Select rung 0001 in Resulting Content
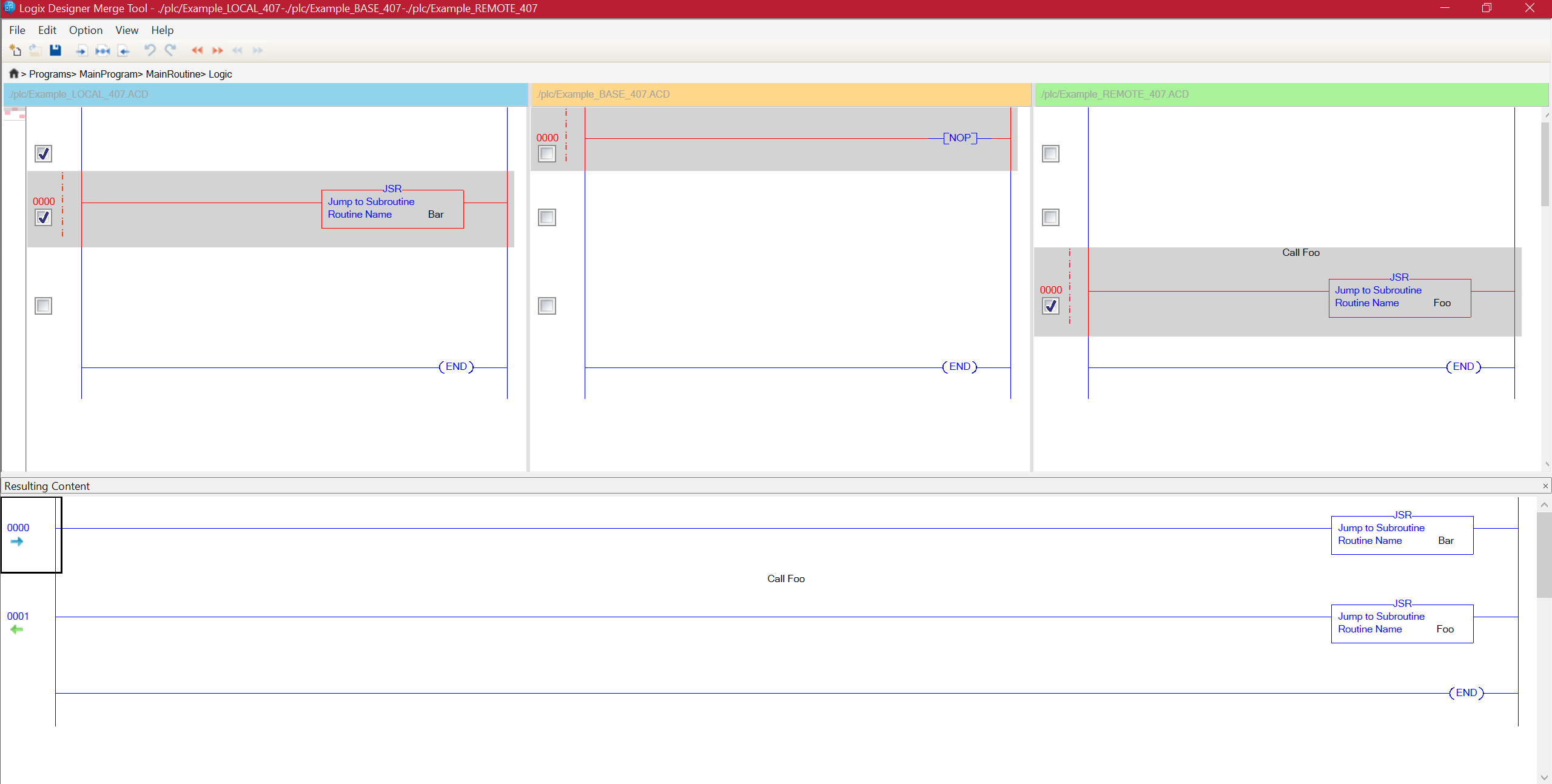Image resolution: width=1552 pixels, height=784 pixels. click(x=18, y=616)
